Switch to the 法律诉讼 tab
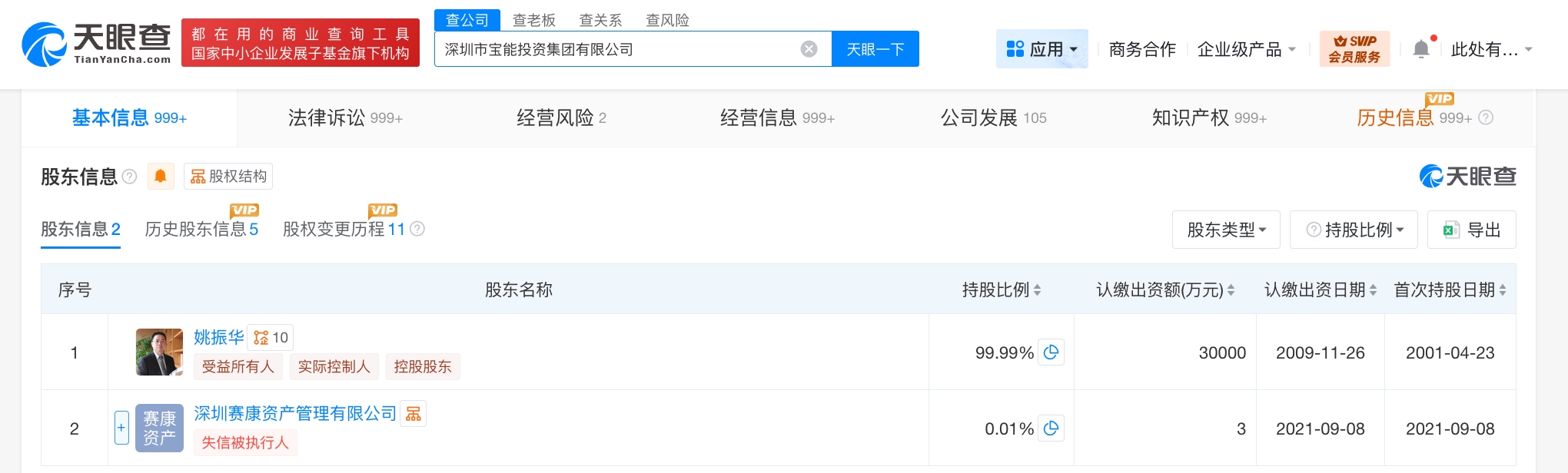1568x473 pixels. (x=344, y=117)
